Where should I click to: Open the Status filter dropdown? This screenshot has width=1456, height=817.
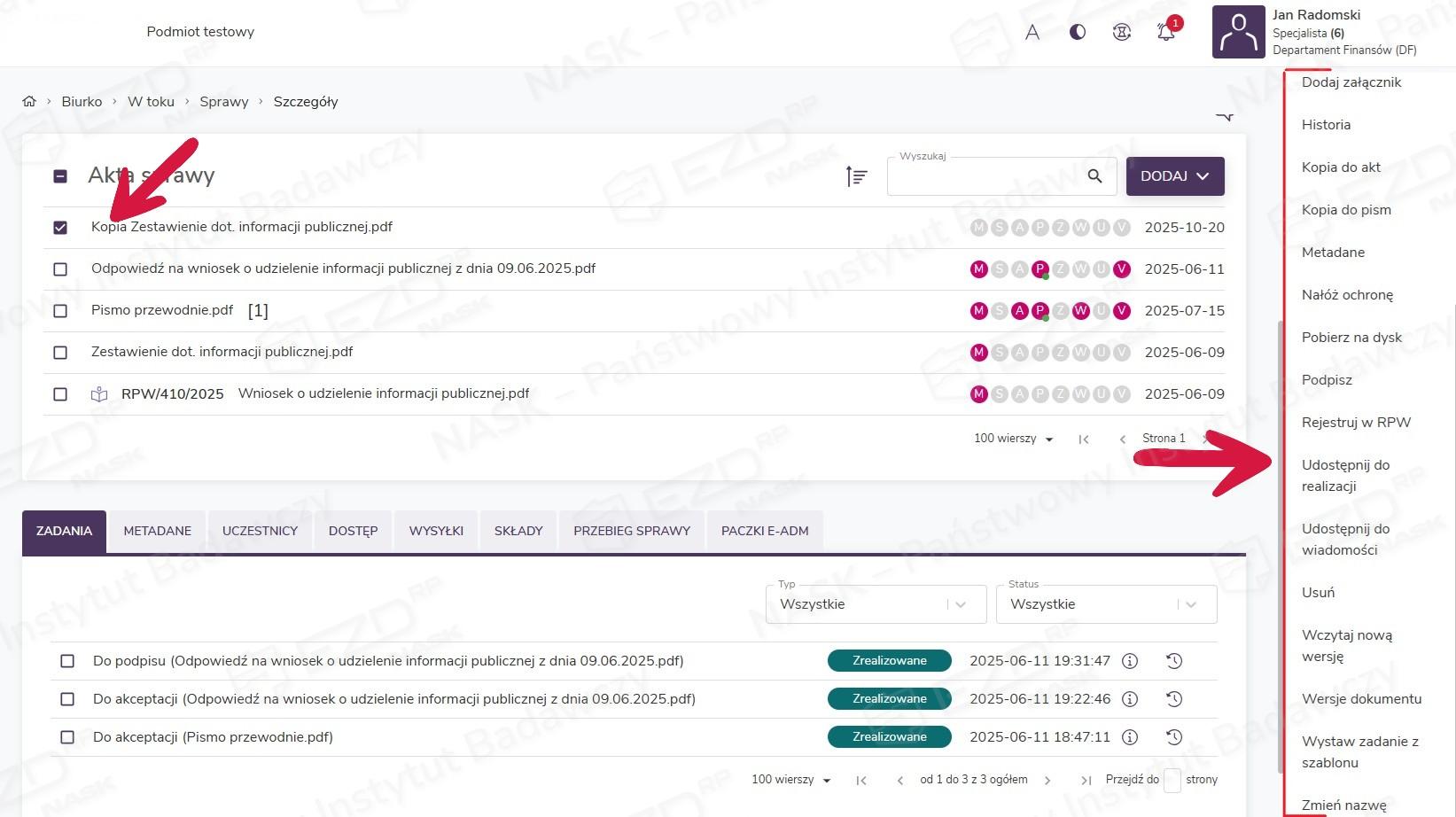click(1105, 604)
